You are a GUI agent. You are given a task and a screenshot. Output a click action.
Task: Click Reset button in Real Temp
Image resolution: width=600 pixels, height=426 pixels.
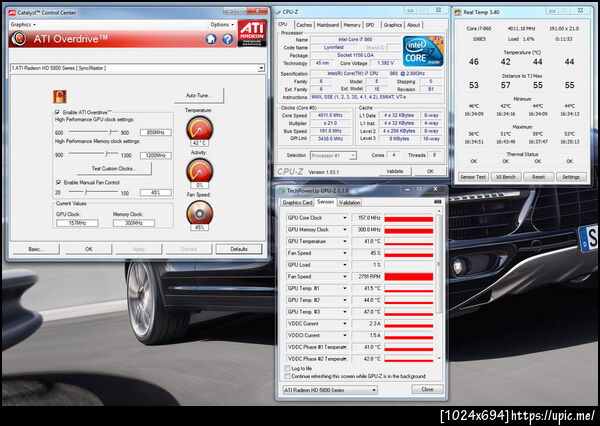(538, 177)
